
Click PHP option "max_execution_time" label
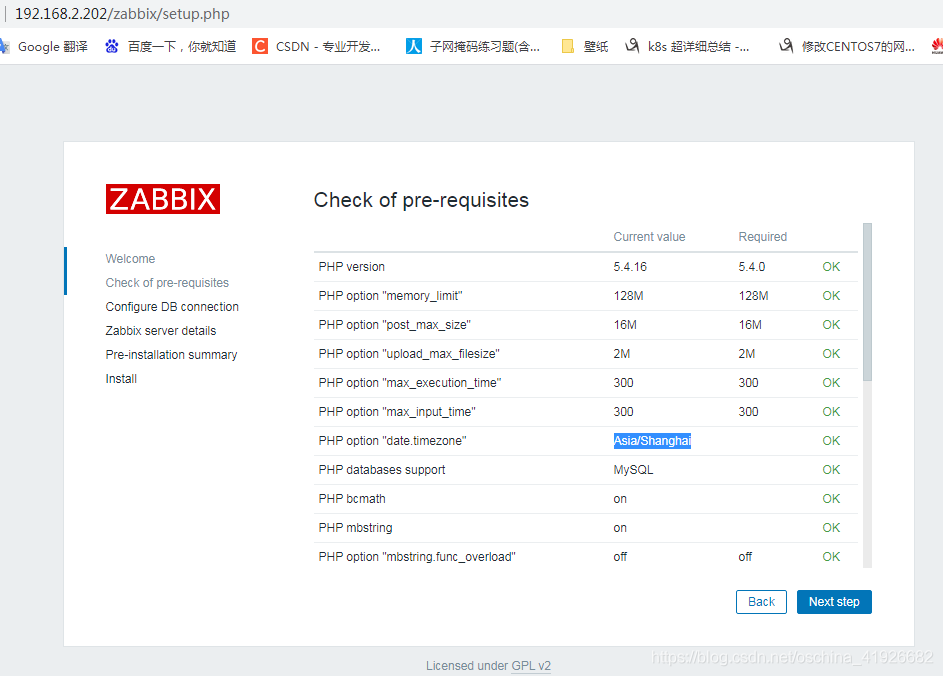[x=410, y=383]
